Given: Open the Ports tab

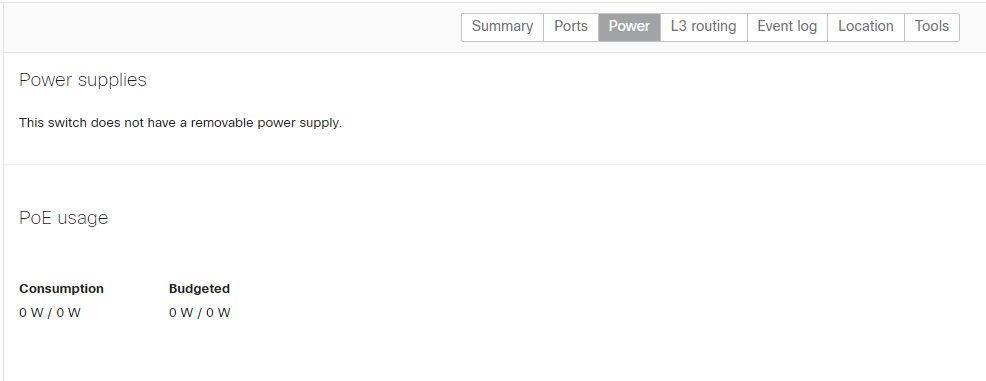Looking at the screenshot, I should pyautogui.click(x=571, y=27).
